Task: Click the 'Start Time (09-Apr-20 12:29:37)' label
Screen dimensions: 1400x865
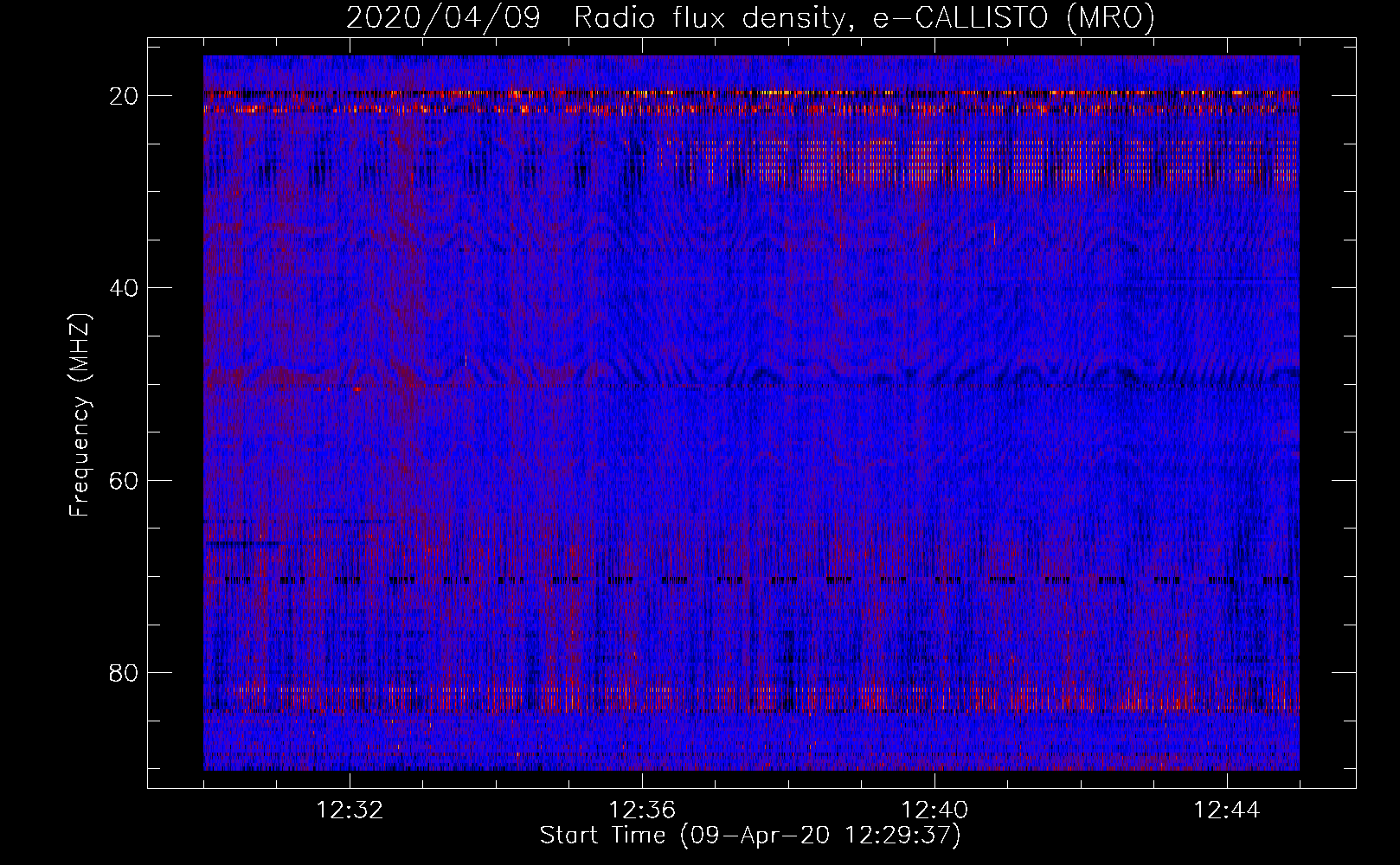Action: (x=750, y=836)
